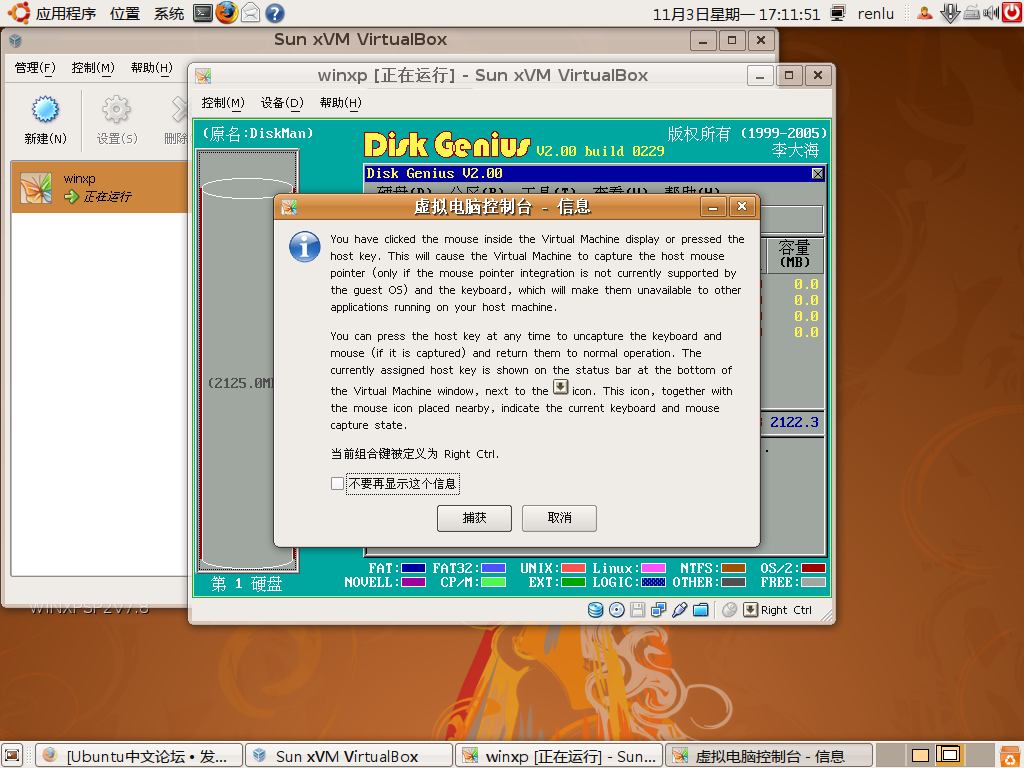Viewport: 1024px width, 768px height.
Task: Click the info icon in the dialog
Action: coord(304,247)
